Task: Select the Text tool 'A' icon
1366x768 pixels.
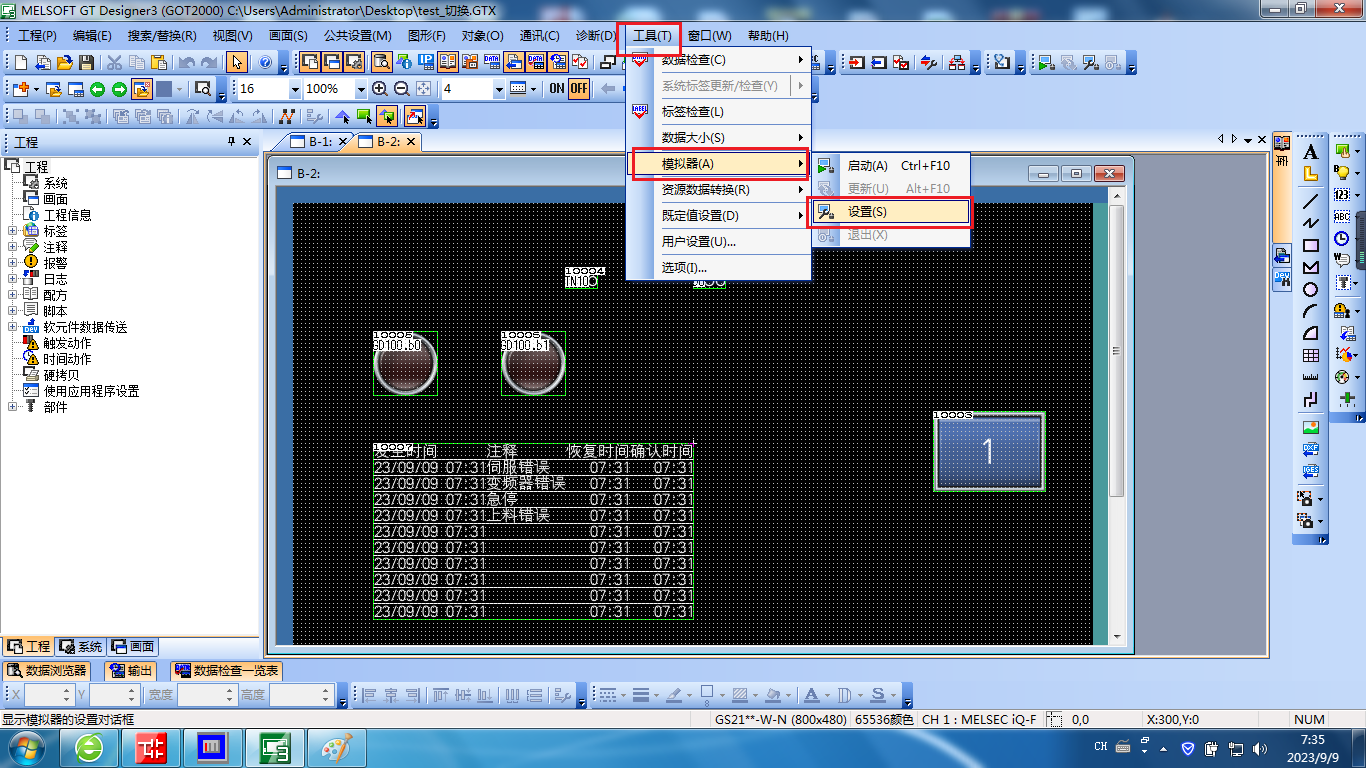Action: [x=1310, y=153]
